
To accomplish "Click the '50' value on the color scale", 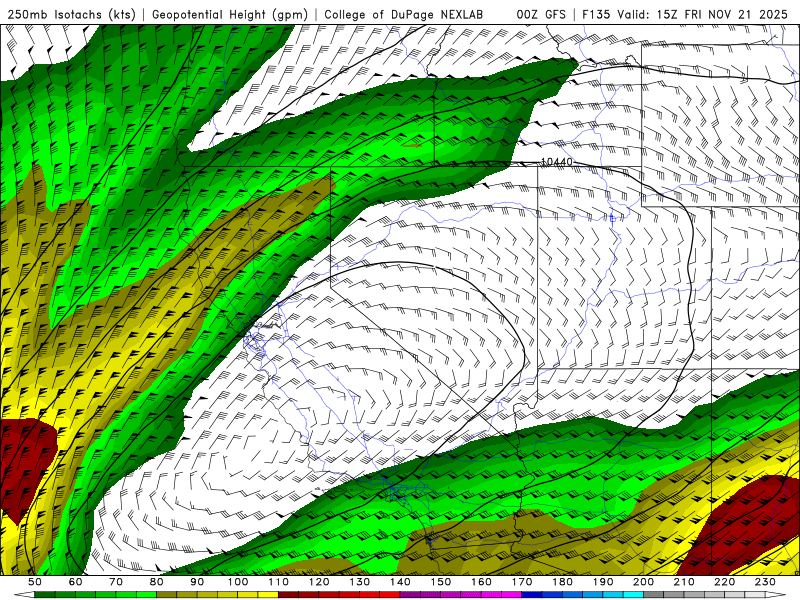I will click(x=35, y=582).
